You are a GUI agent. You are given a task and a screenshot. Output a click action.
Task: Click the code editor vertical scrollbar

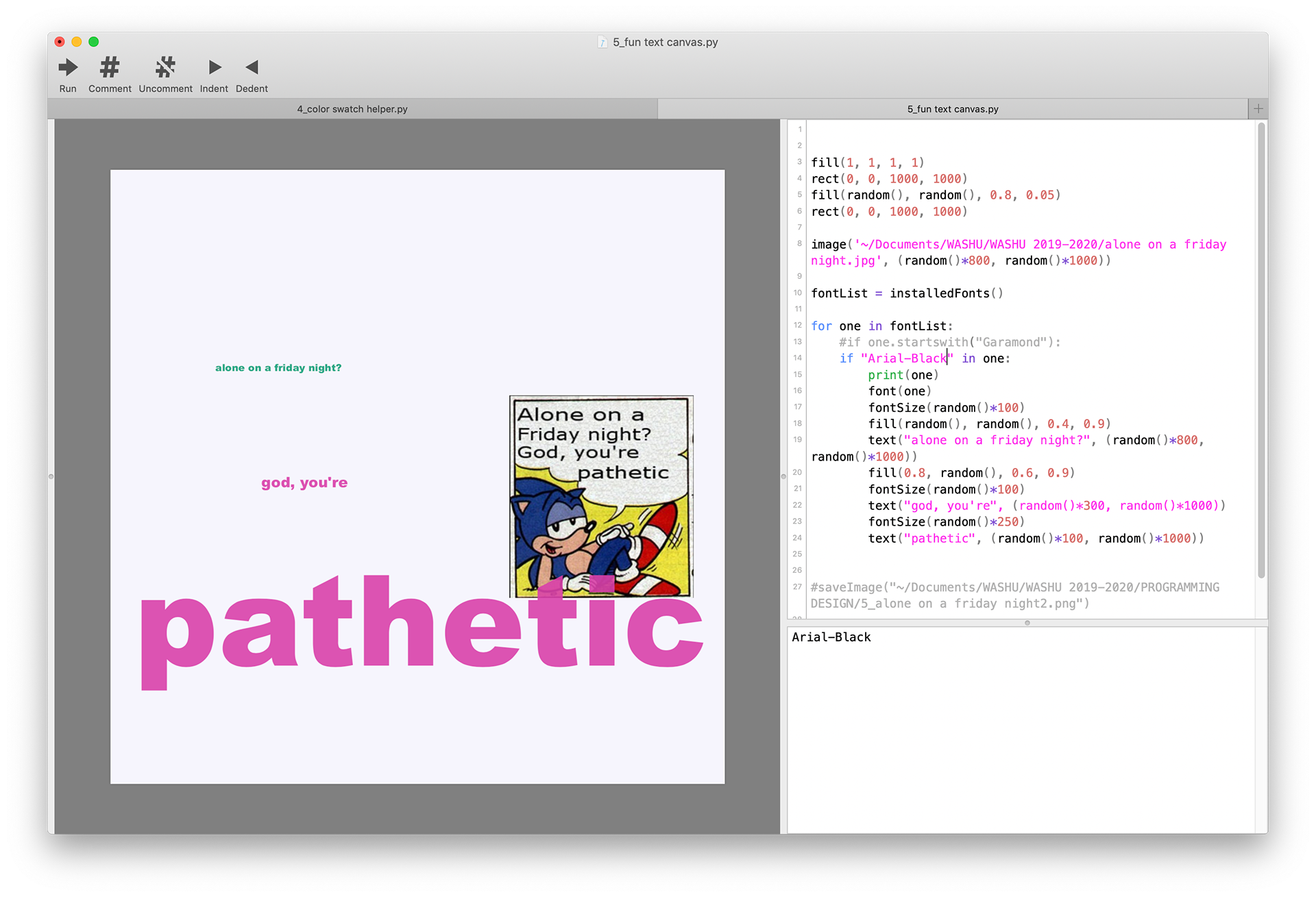click(x=1261, y=349)
